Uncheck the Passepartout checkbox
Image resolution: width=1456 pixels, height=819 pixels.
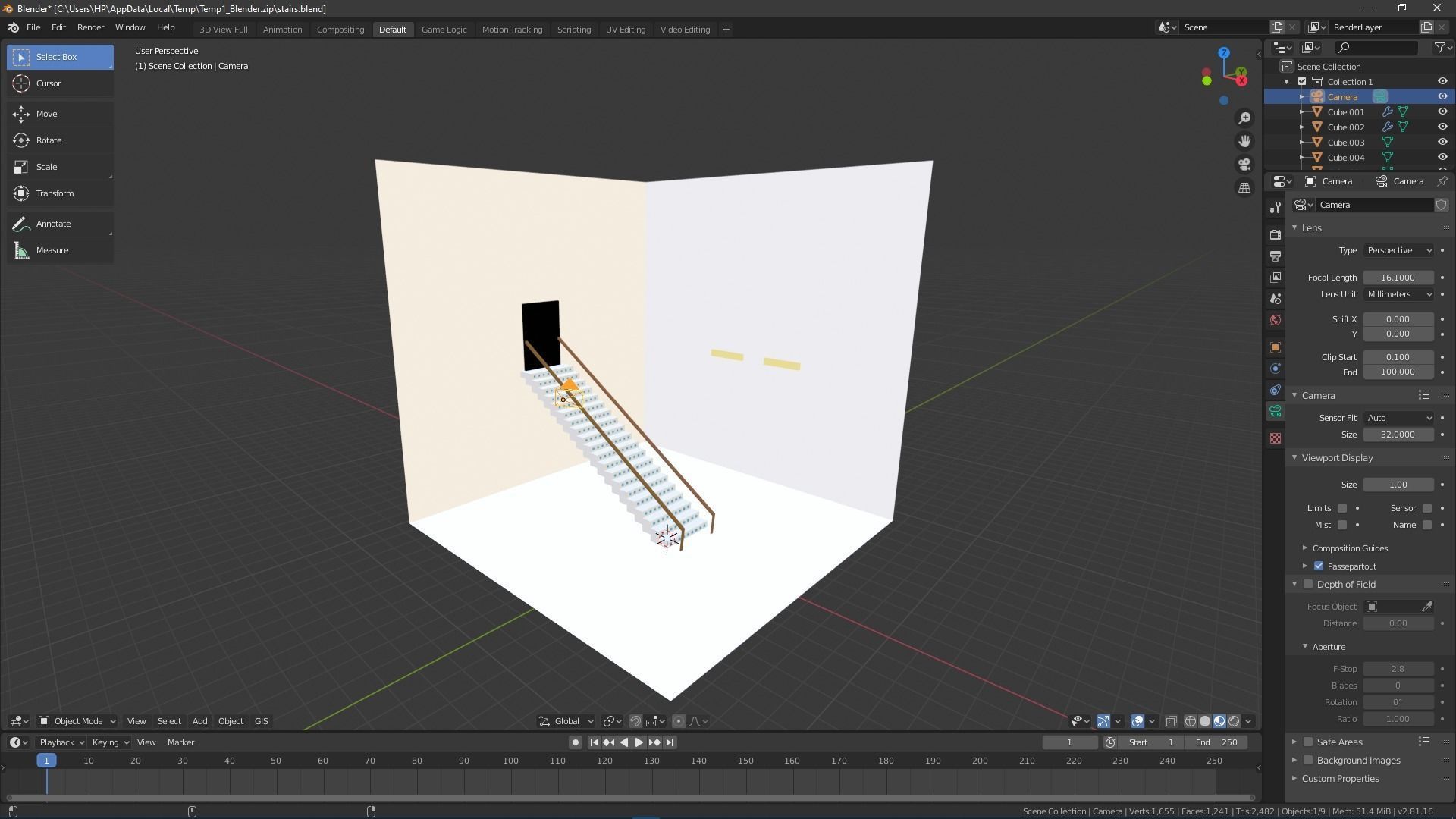[1319, 566]
